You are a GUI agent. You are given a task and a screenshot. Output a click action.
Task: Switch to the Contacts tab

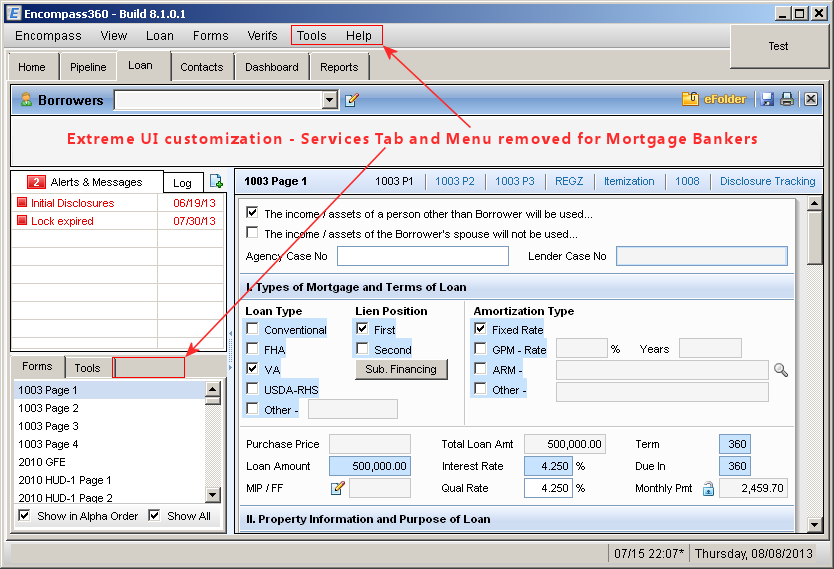(x=202, y=67)
